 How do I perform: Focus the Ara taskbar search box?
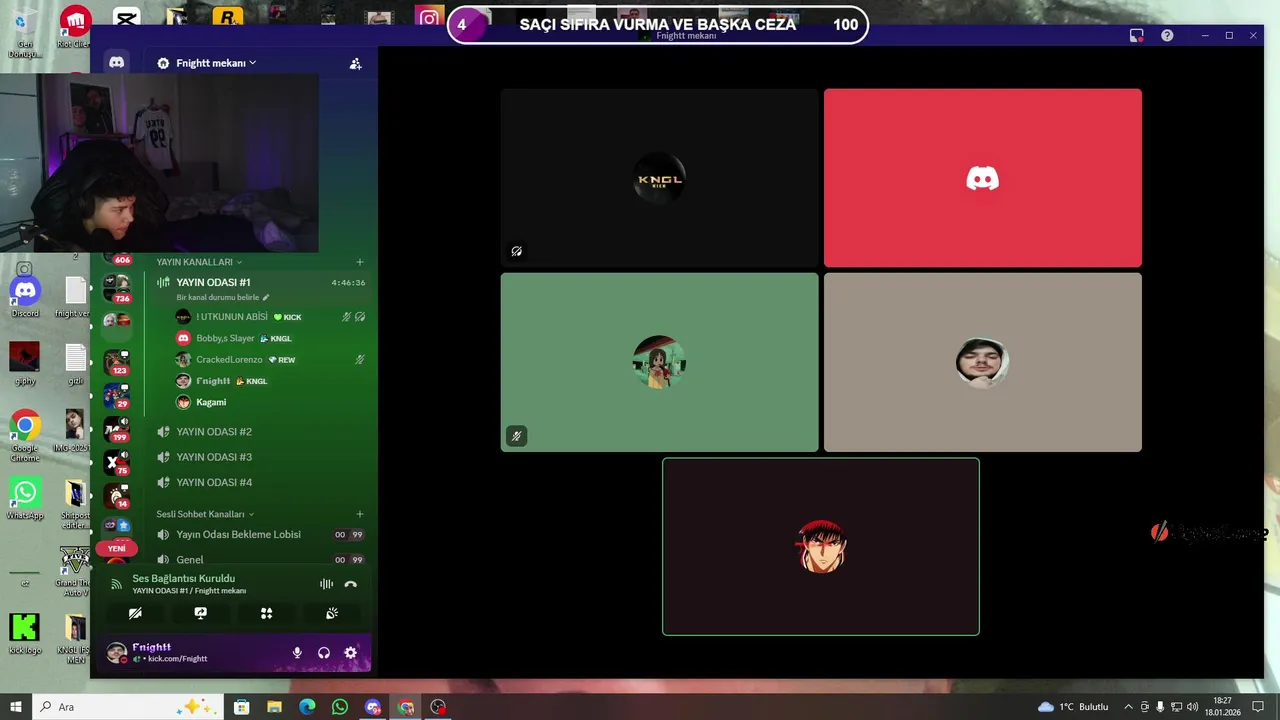pos(128,707)
